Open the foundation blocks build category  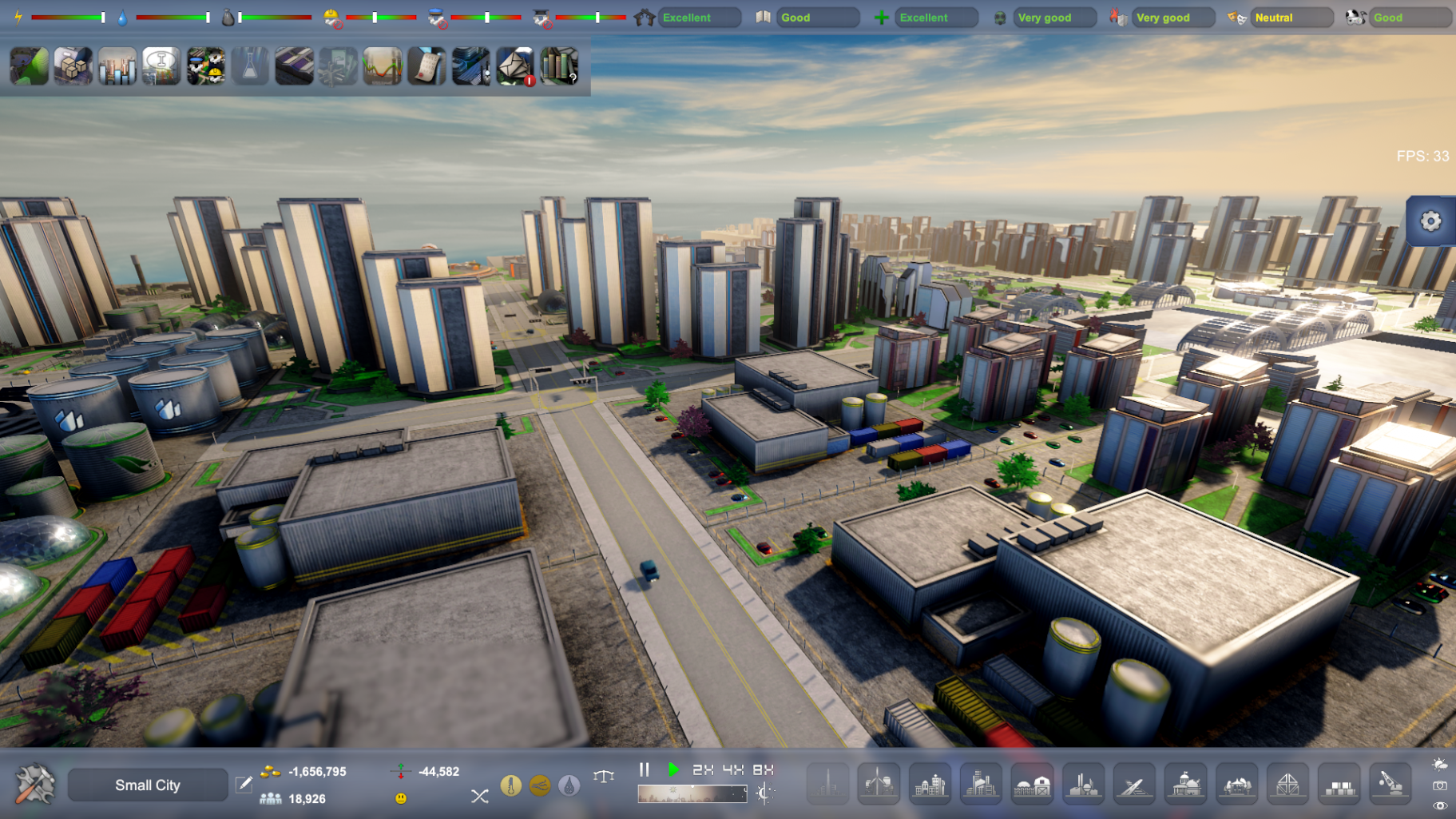coord(1339,784)
